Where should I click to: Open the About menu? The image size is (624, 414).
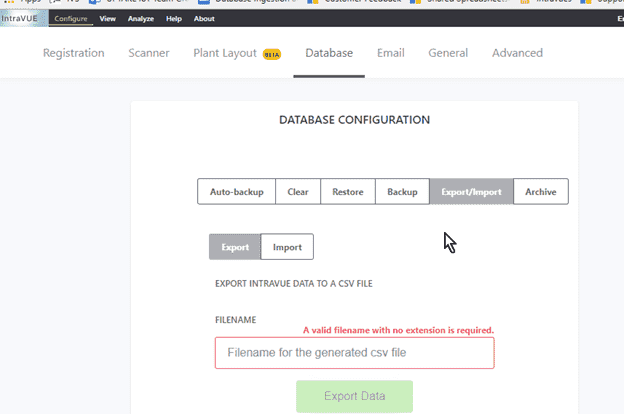coord(204,19)
